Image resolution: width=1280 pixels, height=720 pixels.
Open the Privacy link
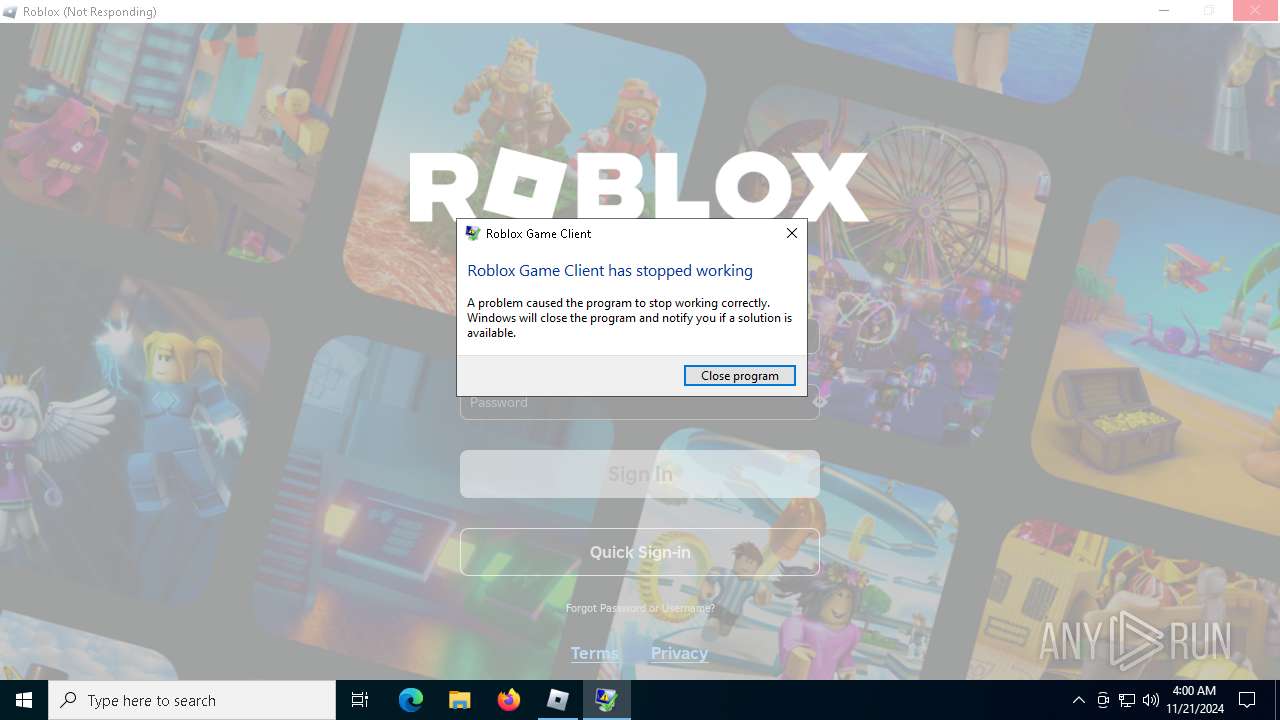click(679, 653)
